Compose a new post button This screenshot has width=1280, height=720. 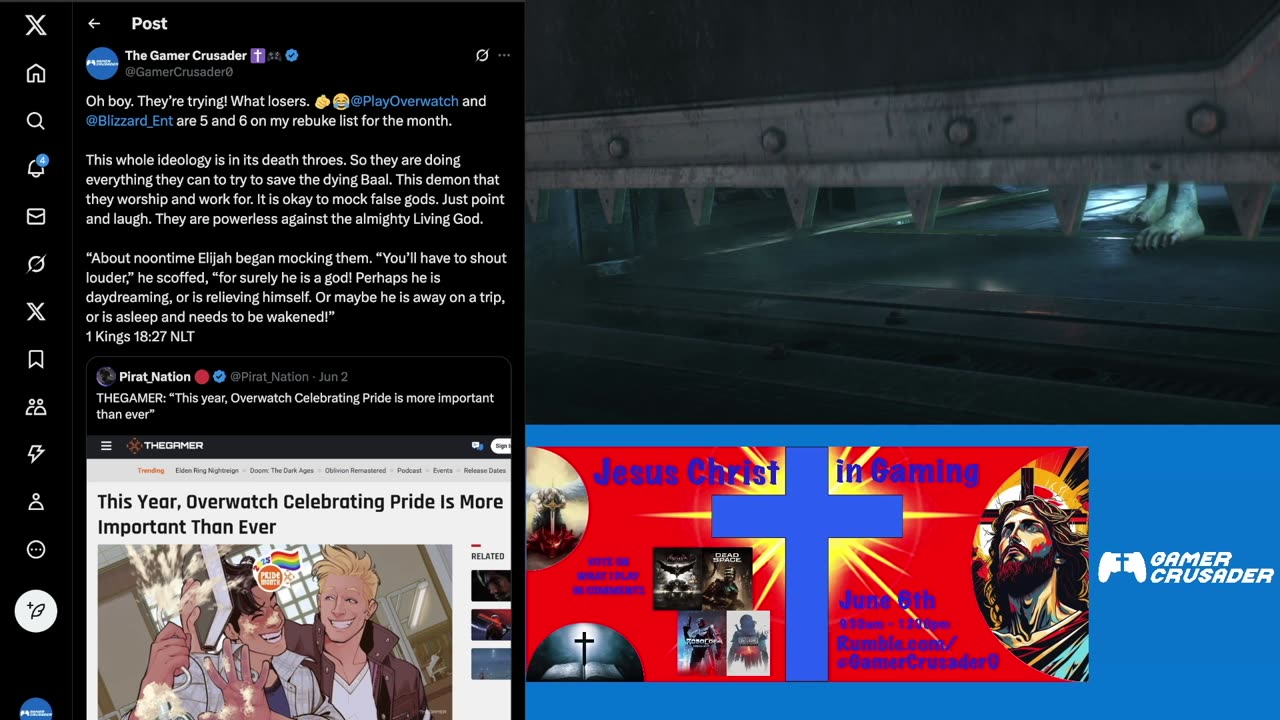[x=36, y=611]
